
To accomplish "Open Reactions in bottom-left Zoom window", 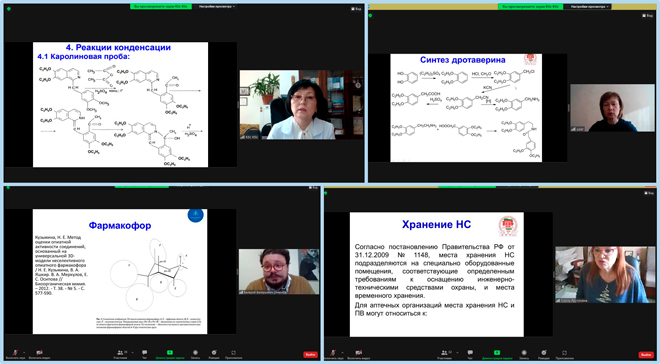I will click(x=214, y=353).
